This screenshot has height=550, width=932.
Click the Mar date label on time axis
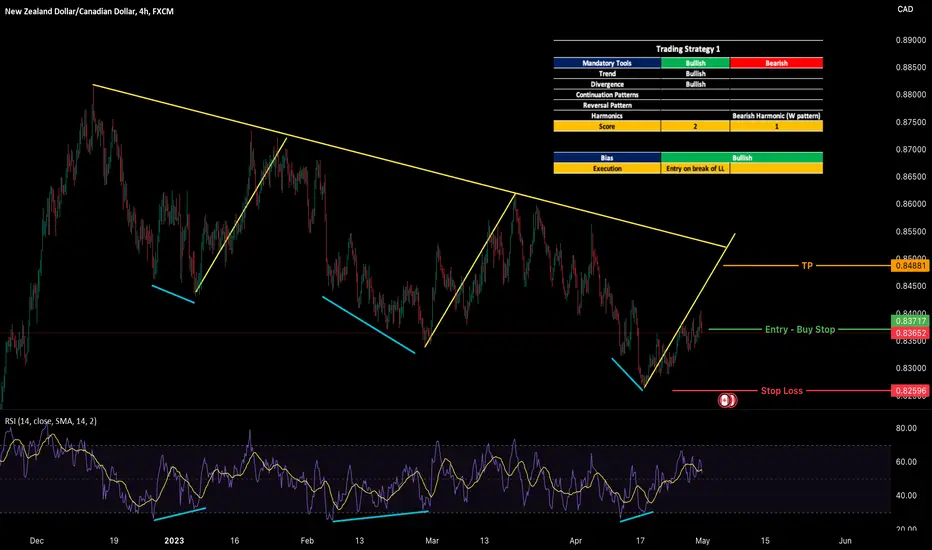click(432, 540)
